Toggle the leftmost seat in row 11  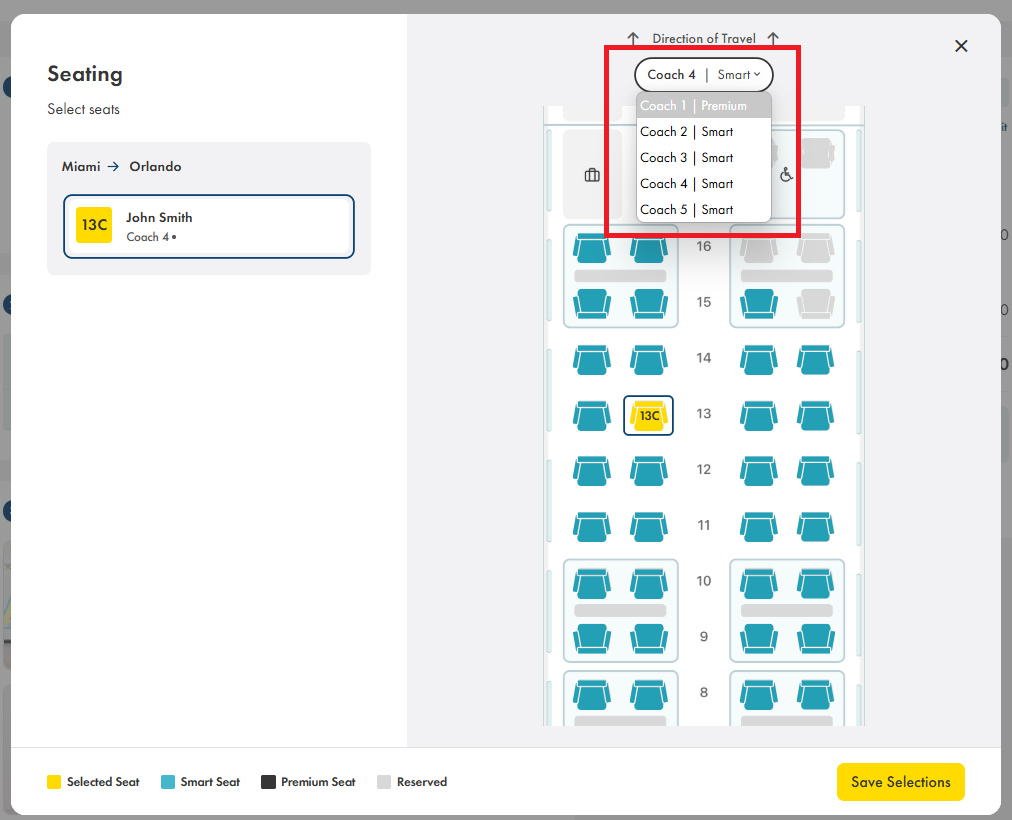tap(591, 526)
